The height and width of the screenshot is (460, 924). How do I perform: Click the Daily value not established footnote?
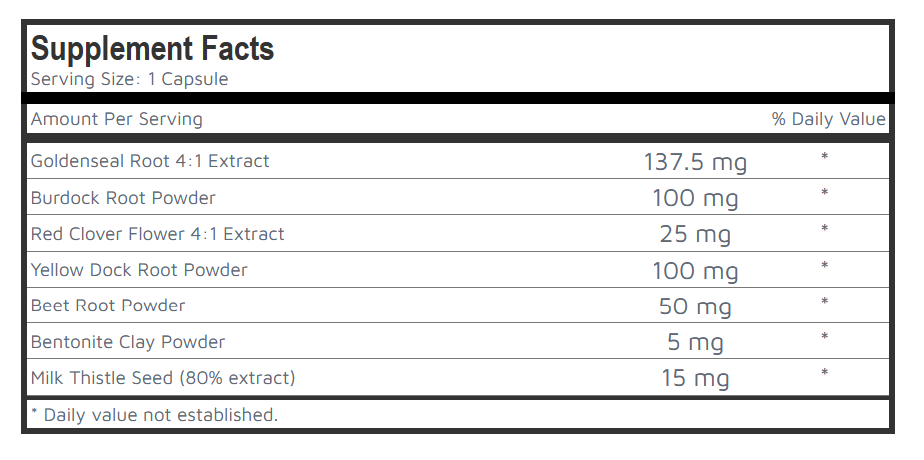[x=154, y=415]
